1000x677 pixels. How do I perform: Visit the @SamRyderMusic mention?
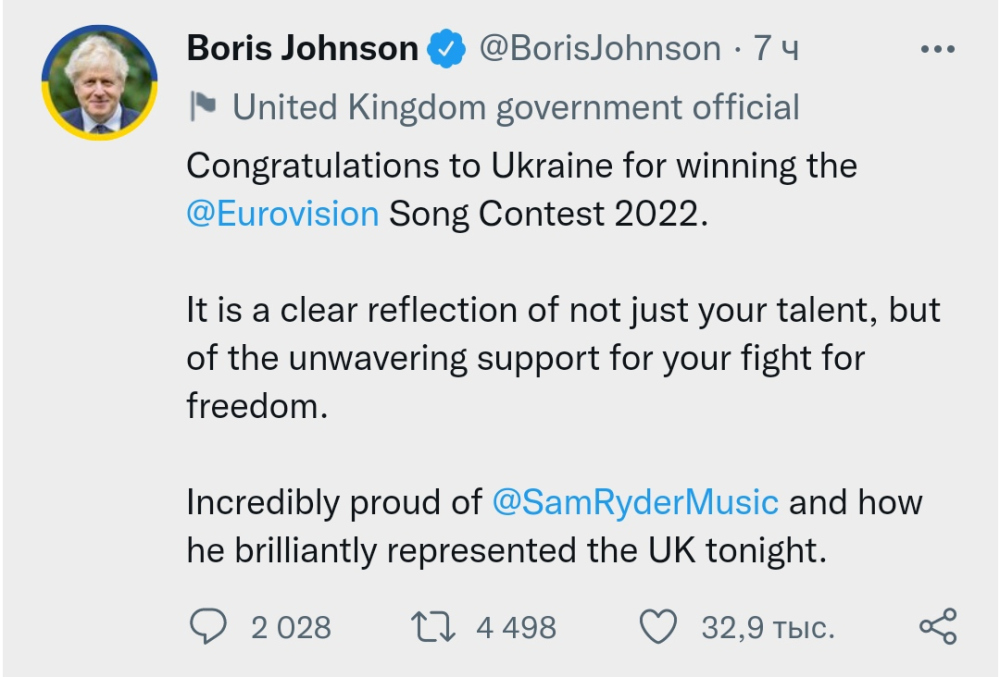tap(635, 502)
